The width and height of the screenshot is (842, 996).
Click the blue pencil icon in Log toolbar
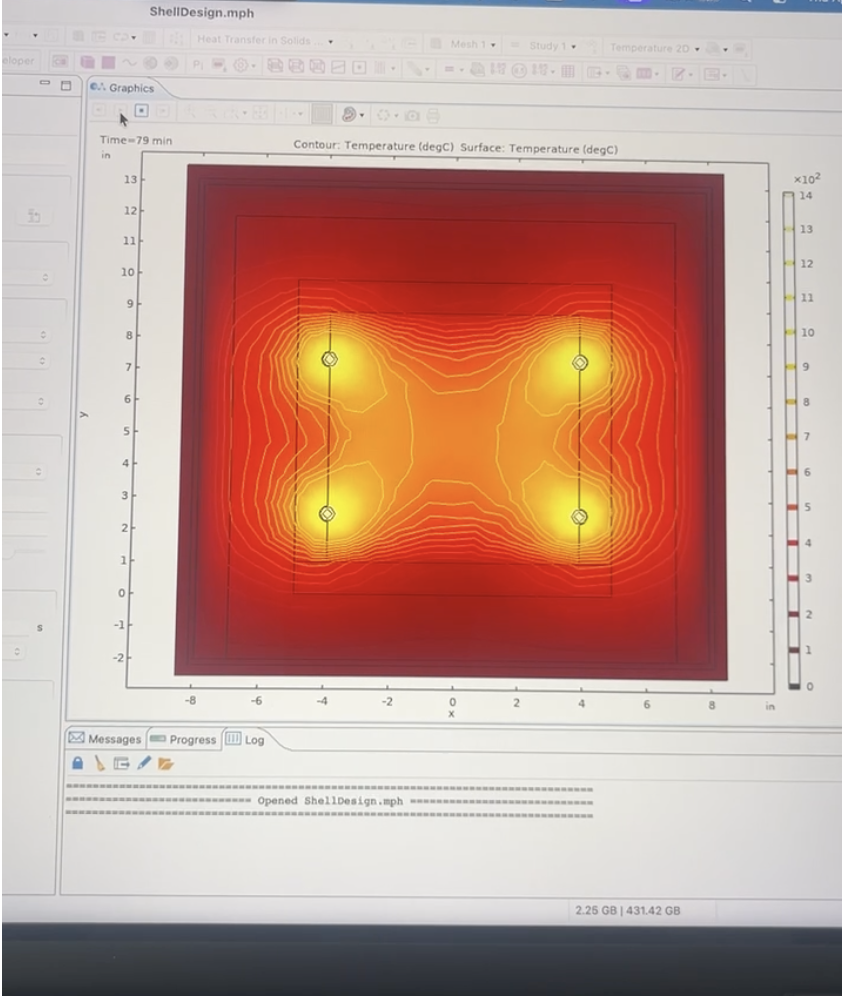[x=144, y=762]
